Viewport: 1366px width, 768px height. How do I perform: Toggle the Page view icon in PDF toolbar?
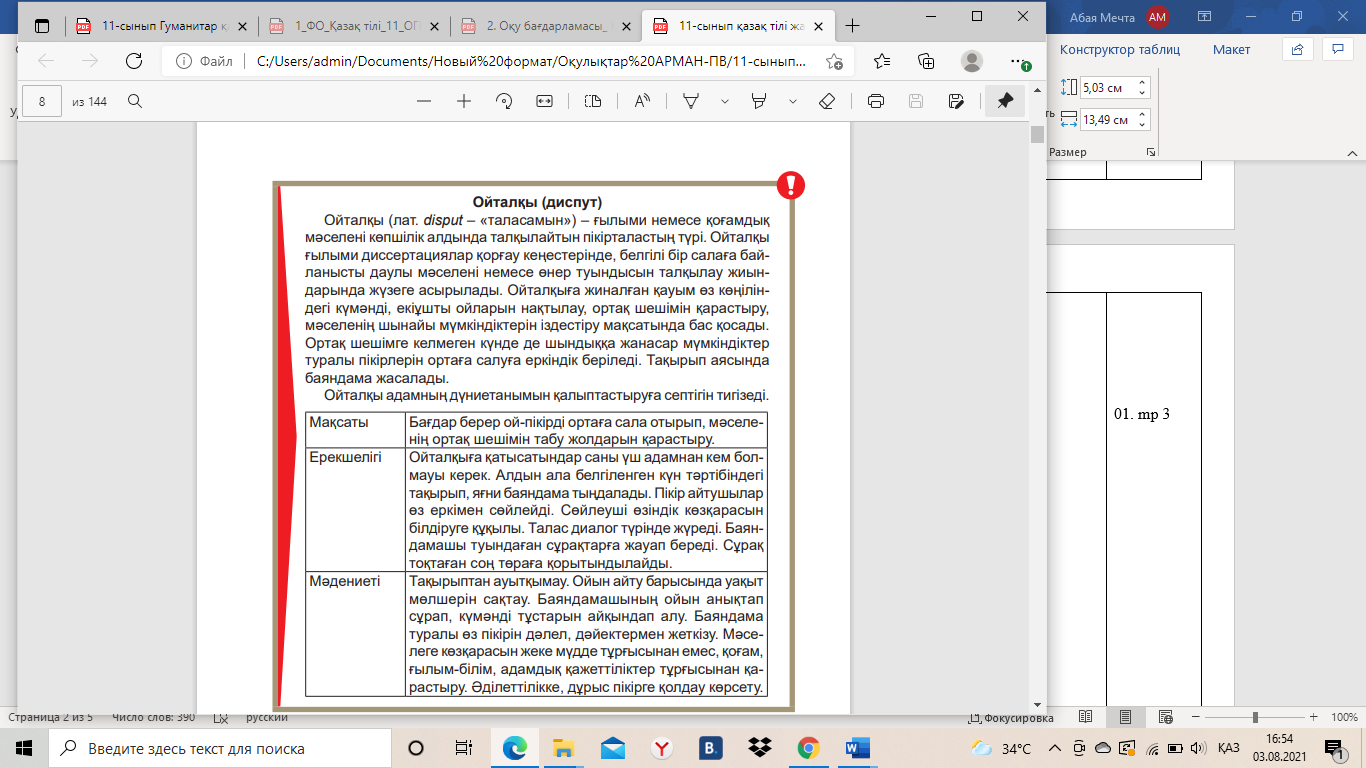coord(593,101)
